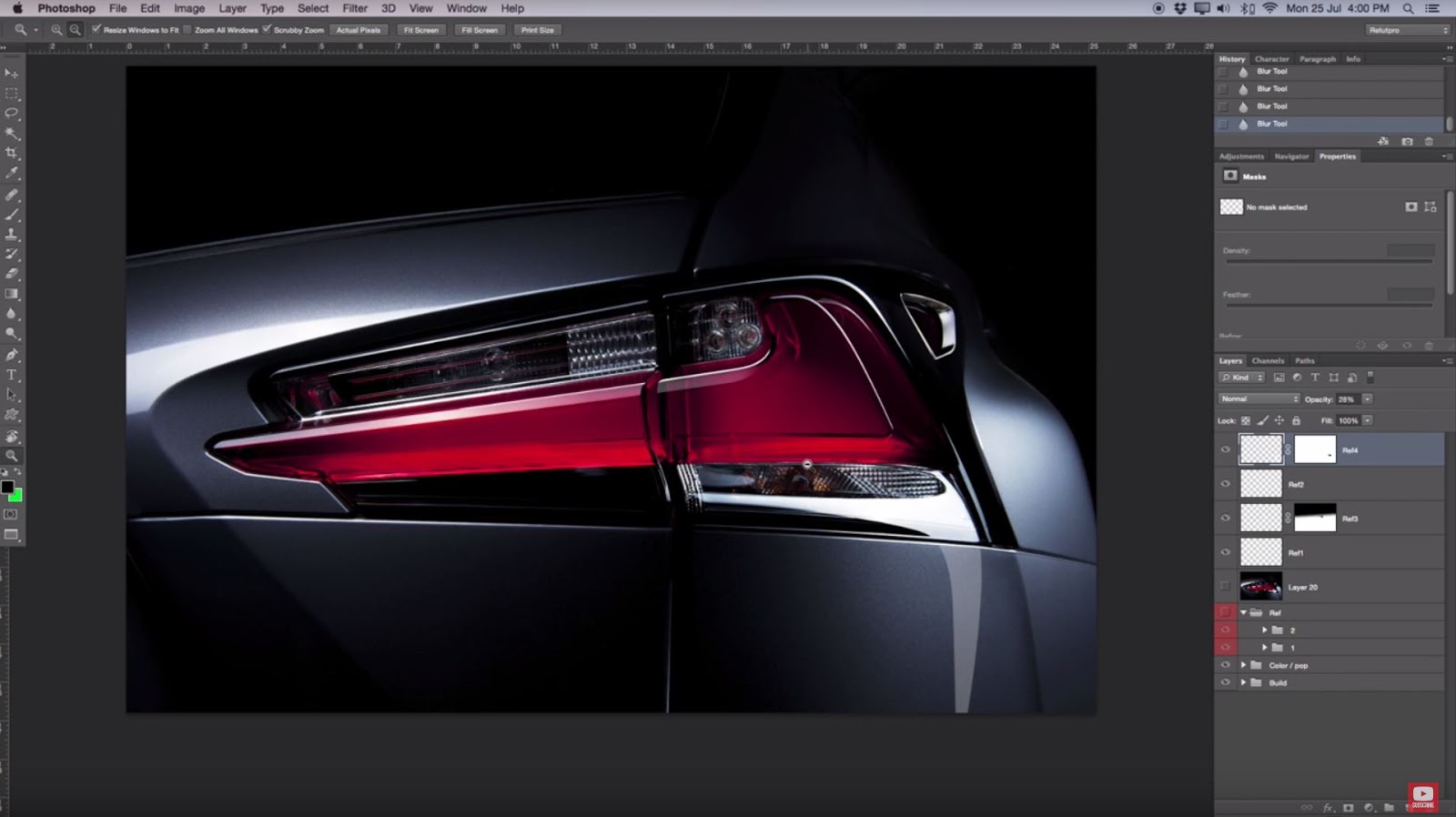Toggle Quick Mask mode
Screen dimensions: 1456x817
[x=11, y=515]
